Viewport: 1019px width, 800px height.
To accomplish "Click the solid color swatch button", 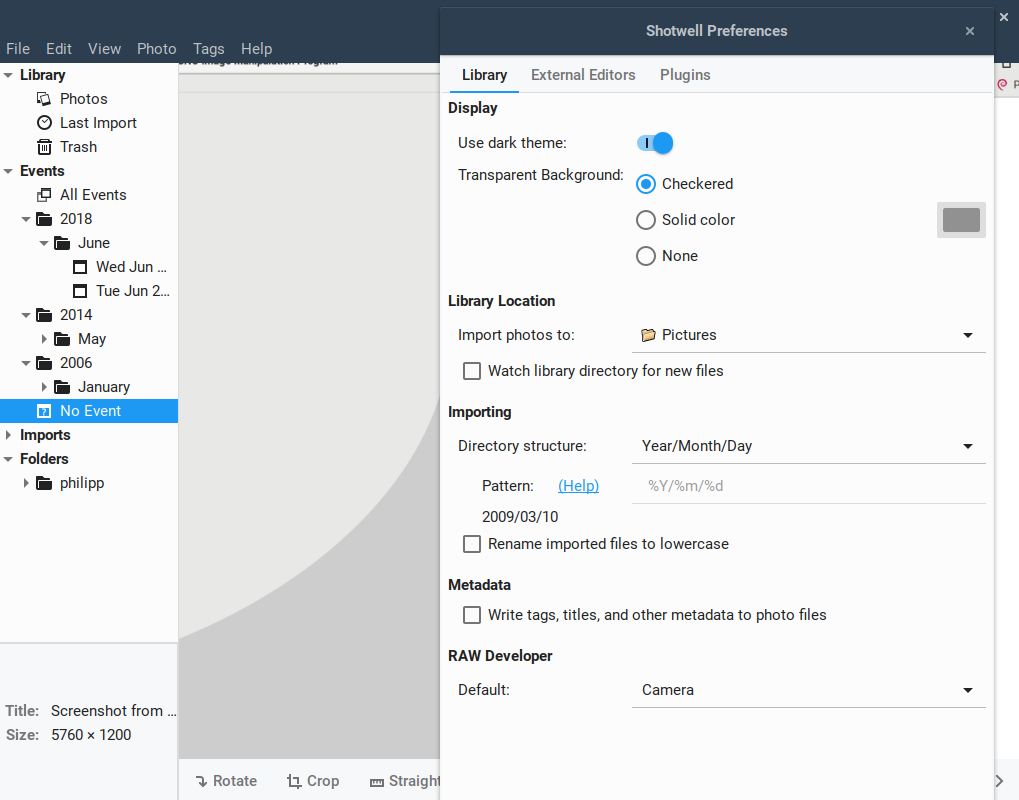I will click(x=961, y=220).
